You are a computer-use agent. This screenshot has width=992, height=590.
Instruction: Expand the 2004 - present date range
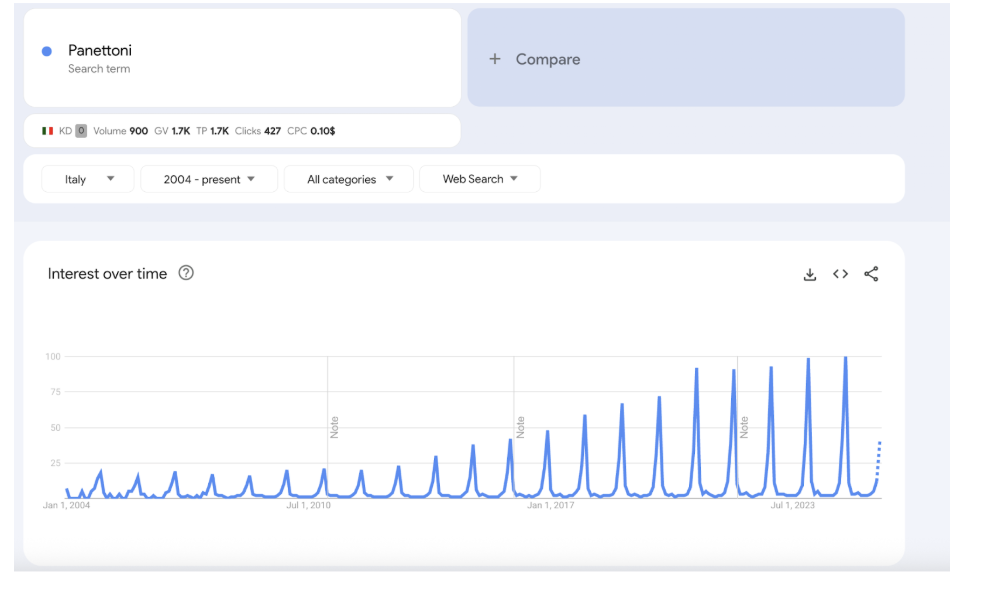[209, 179]
